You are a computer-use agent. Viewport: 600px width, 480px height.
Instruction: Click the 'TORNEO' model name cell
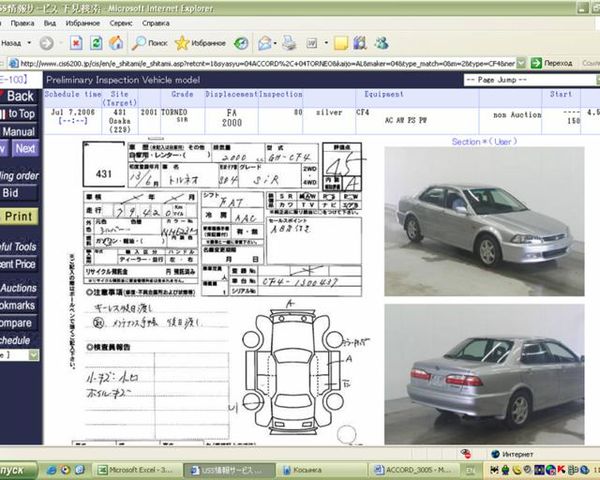pyautogui.click(x=174, y=112)
